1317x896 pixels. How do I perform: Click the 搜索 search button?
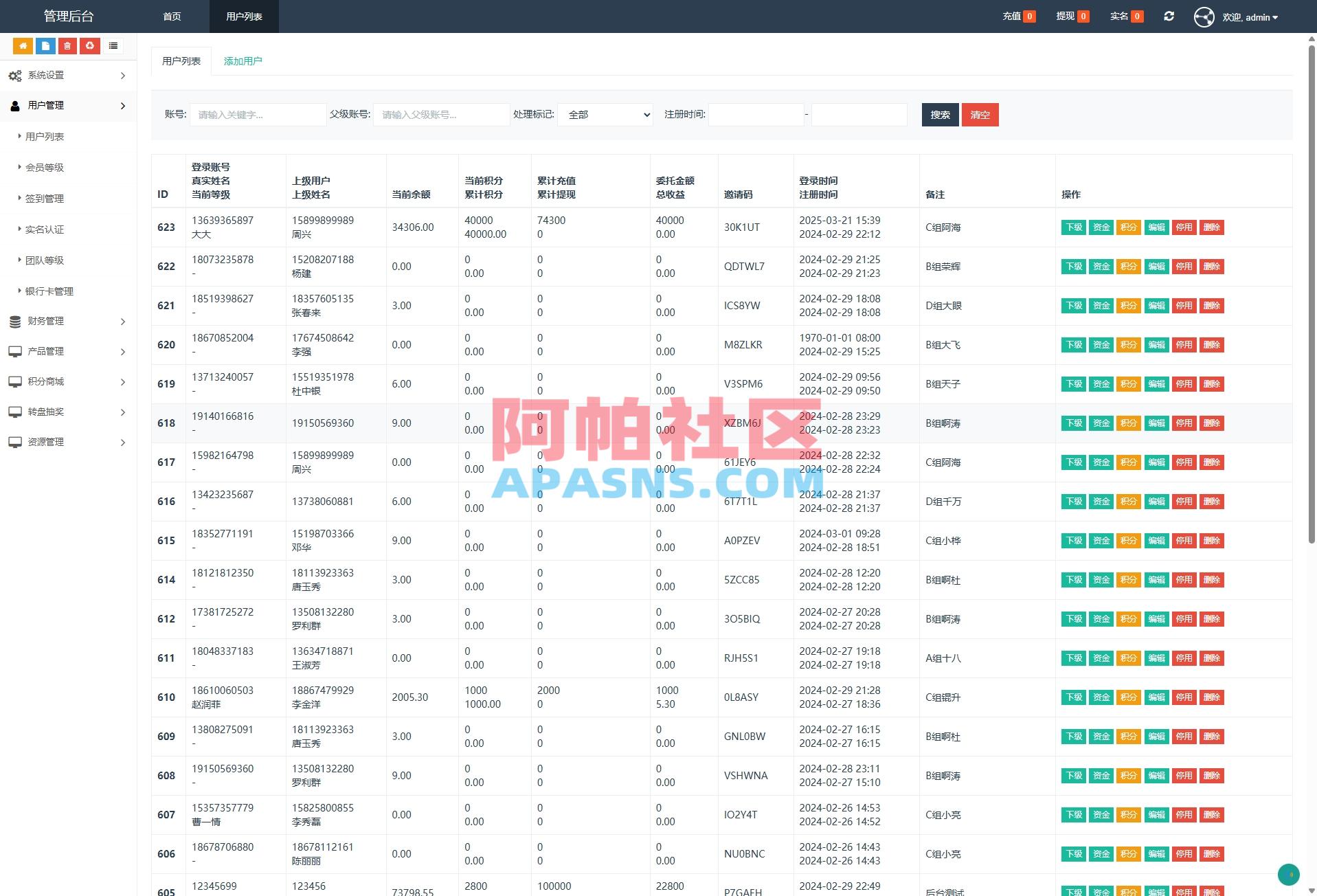click(939, 115)
